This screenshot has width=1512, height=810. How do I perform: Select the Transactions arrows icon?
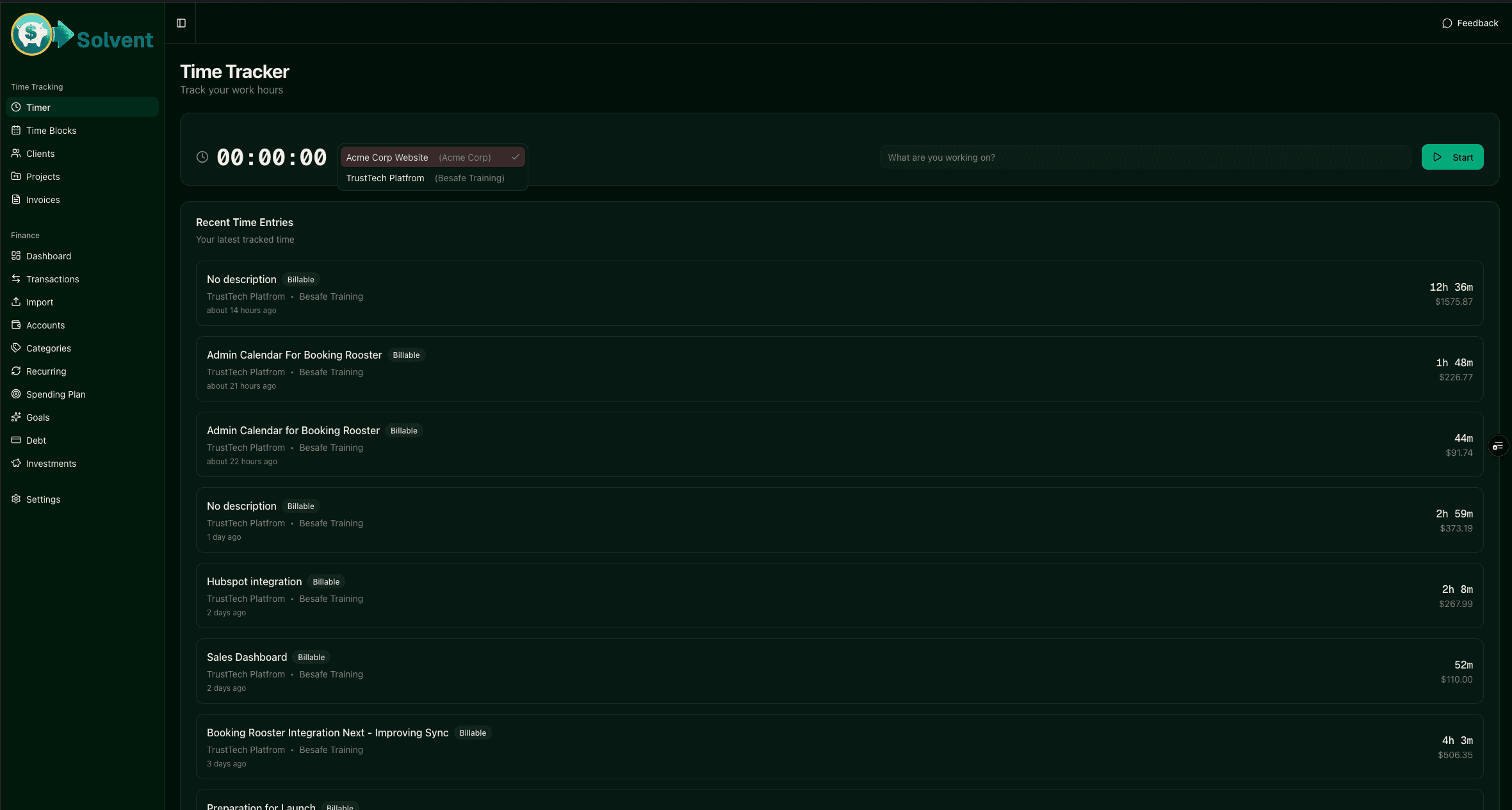pyautogui.click(x=17, y=279)
